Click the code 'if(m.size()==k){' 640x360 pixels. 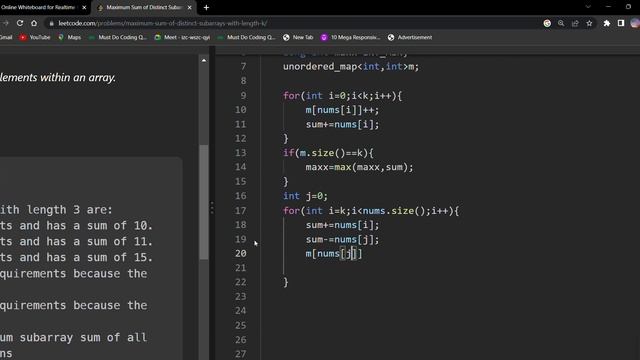328,153
